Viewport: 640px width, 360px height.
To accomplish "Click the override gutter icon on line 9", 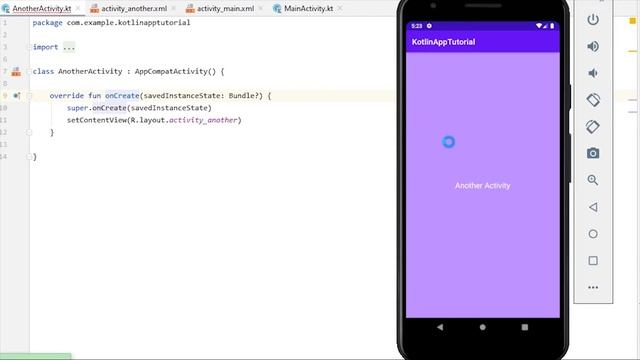I will (x=17, y=96).
